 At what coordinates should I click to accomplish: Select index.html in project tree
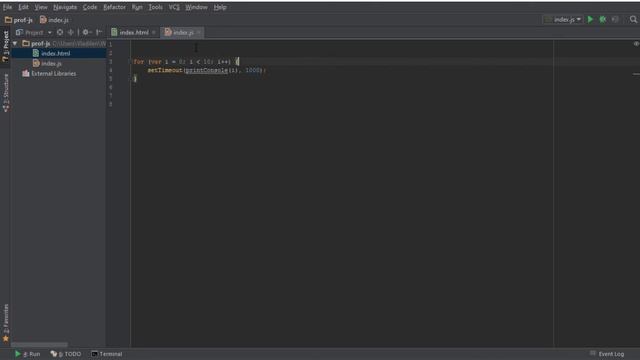56,53
